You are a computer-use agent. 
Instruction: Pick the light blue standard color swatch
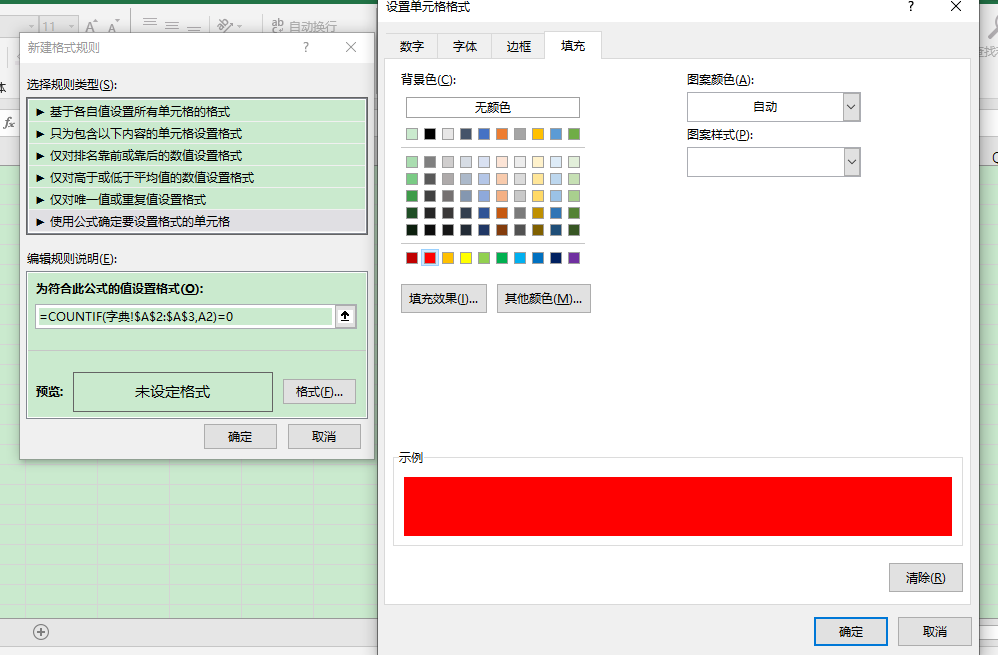tap(520, 258)
